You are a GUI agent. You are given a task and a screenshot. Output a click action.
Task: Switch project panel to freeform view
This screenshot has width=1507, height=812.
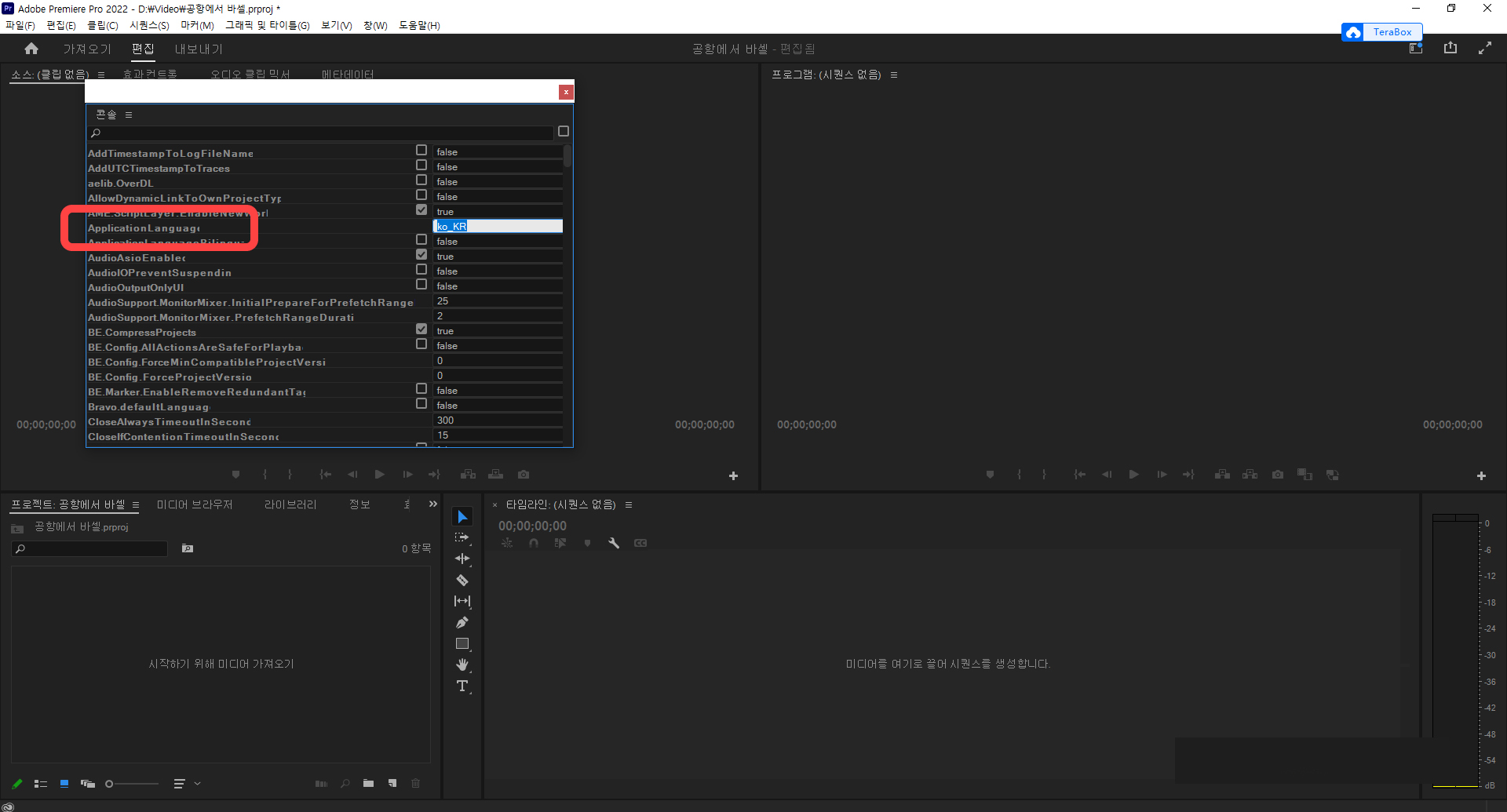point(87,783)
